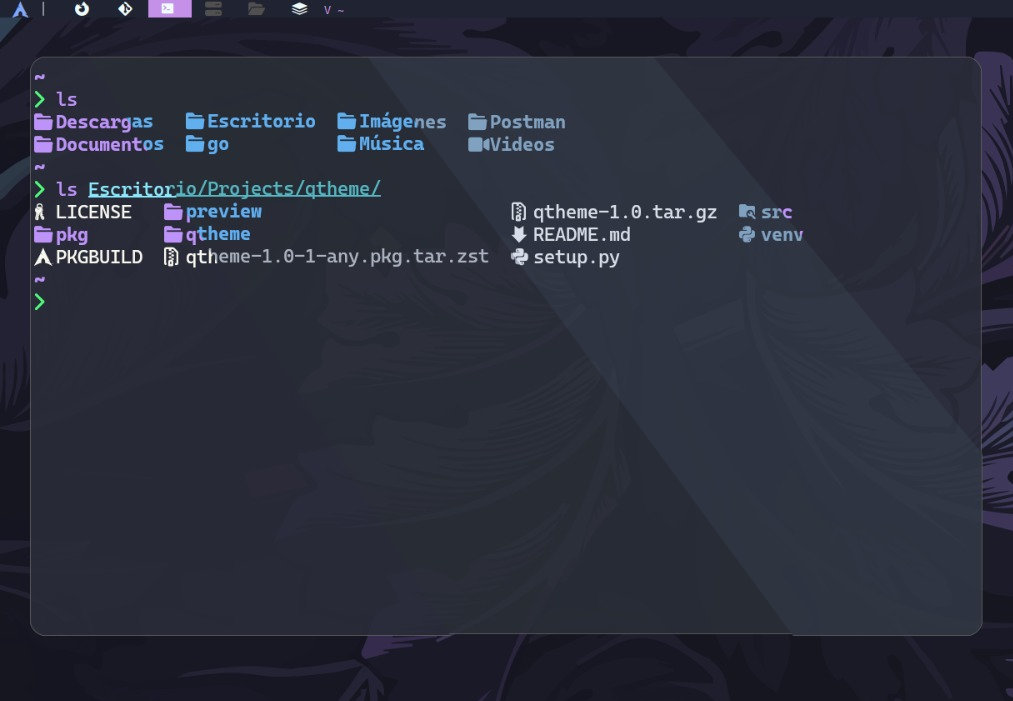The image size is (1013, 701).
Task: Switch to the server workspace icon
Action: pyautogui.click(x=213, y=9)
